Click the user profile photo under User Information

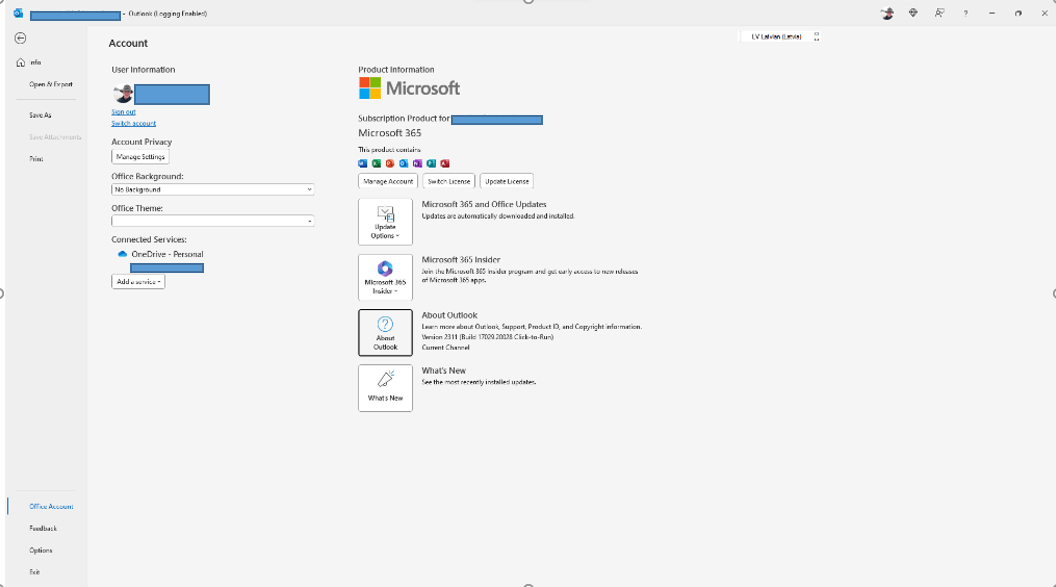pyautogui.click(x=123, y=94)
